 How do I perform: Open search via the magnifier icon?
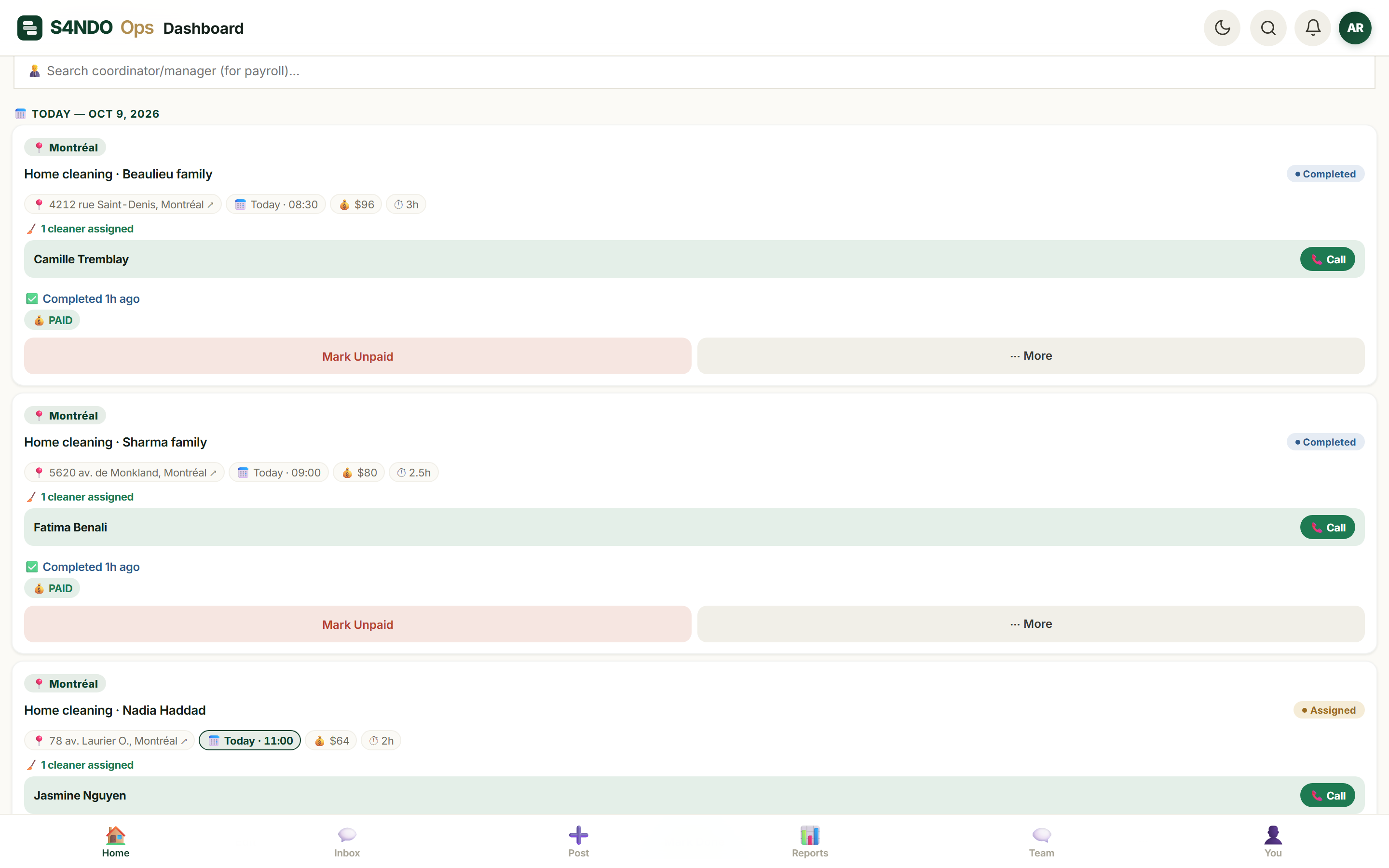(1268, 27)
